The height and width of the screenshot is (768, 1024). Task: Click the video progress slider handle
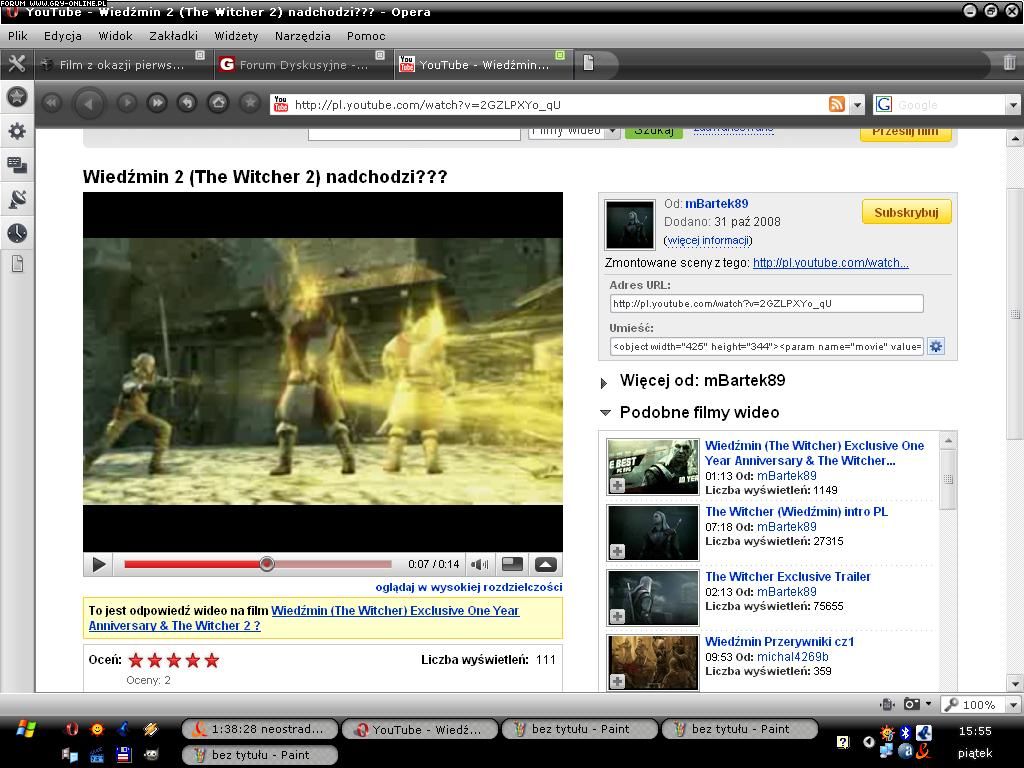click(266, 564)
